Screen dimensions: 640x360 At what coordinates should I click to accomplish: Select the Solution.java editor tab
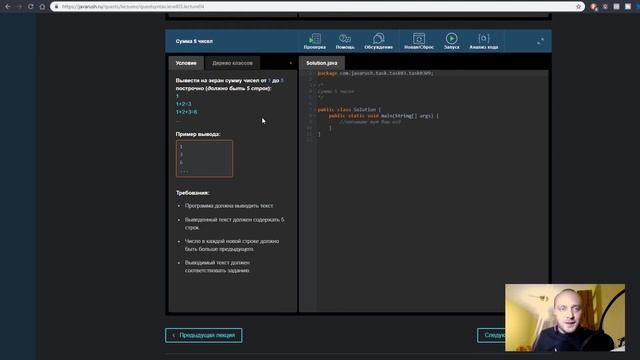click(322, 63)
